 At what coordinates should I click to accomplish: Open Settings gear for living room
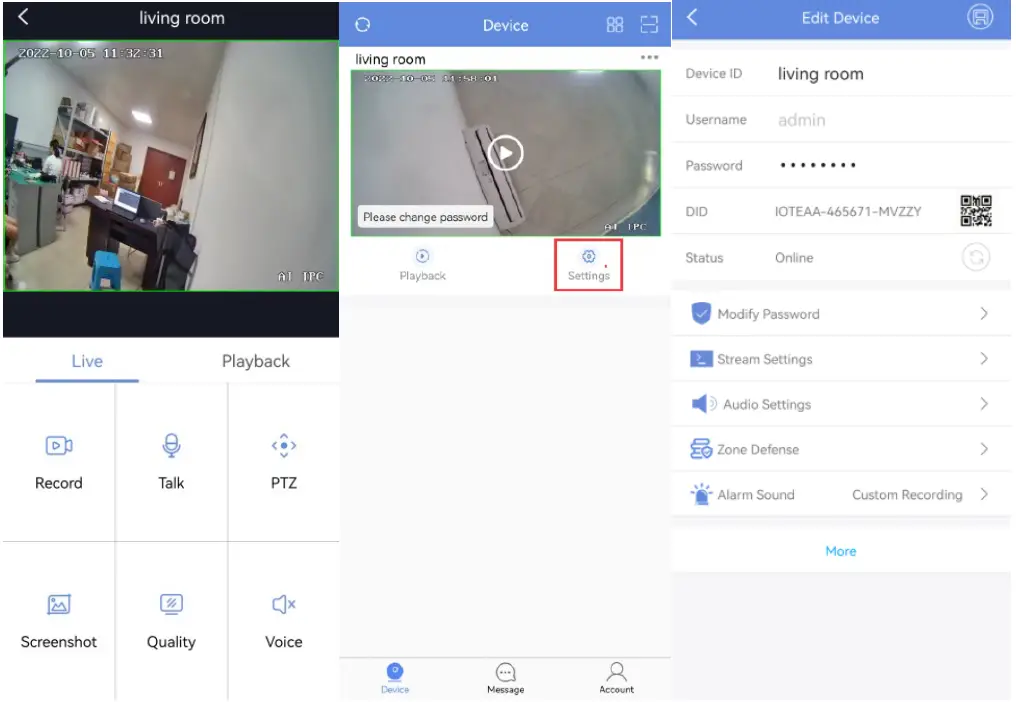(588, 264)
